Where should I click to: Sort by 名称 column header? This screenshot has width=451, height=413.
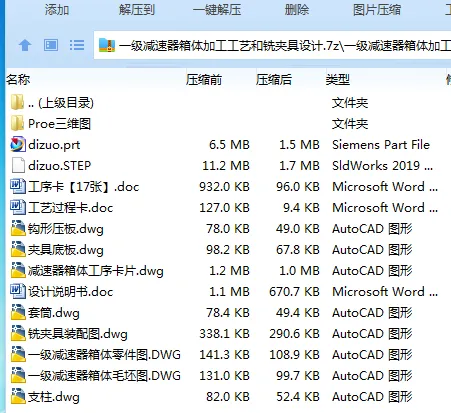18,80
